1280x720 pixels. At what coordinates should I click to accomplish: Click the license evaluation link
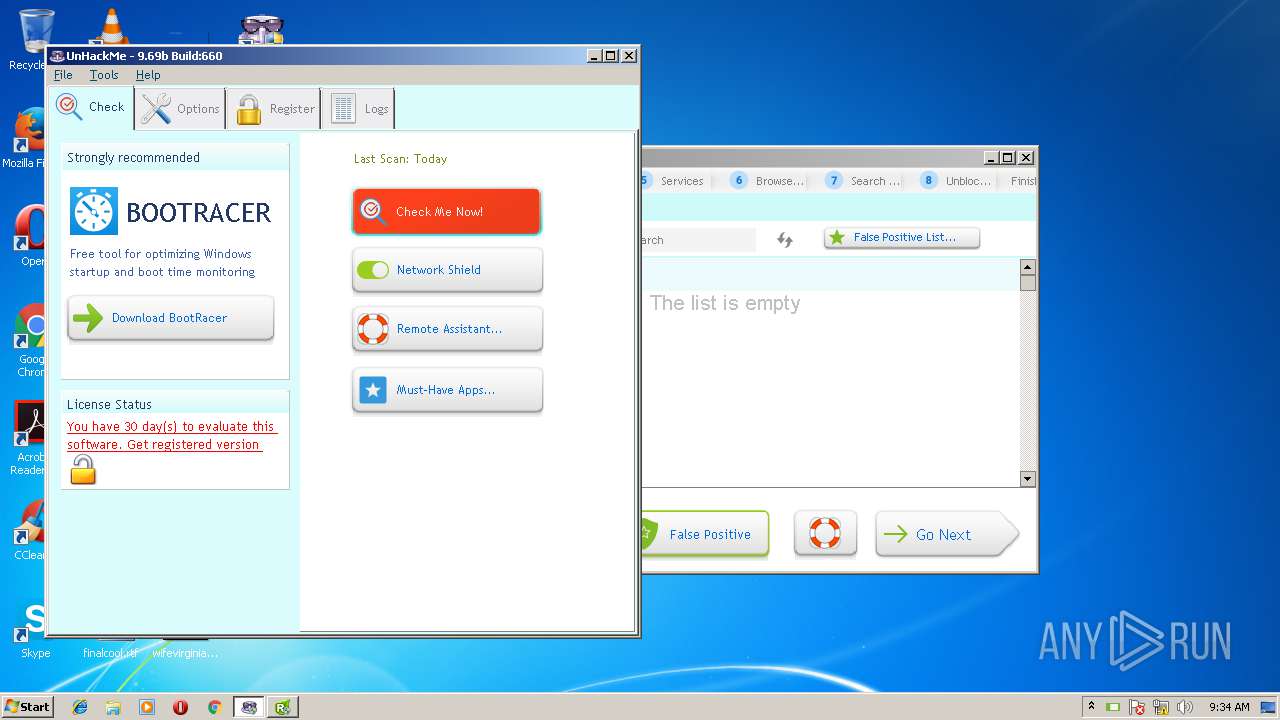coord(171,435)
